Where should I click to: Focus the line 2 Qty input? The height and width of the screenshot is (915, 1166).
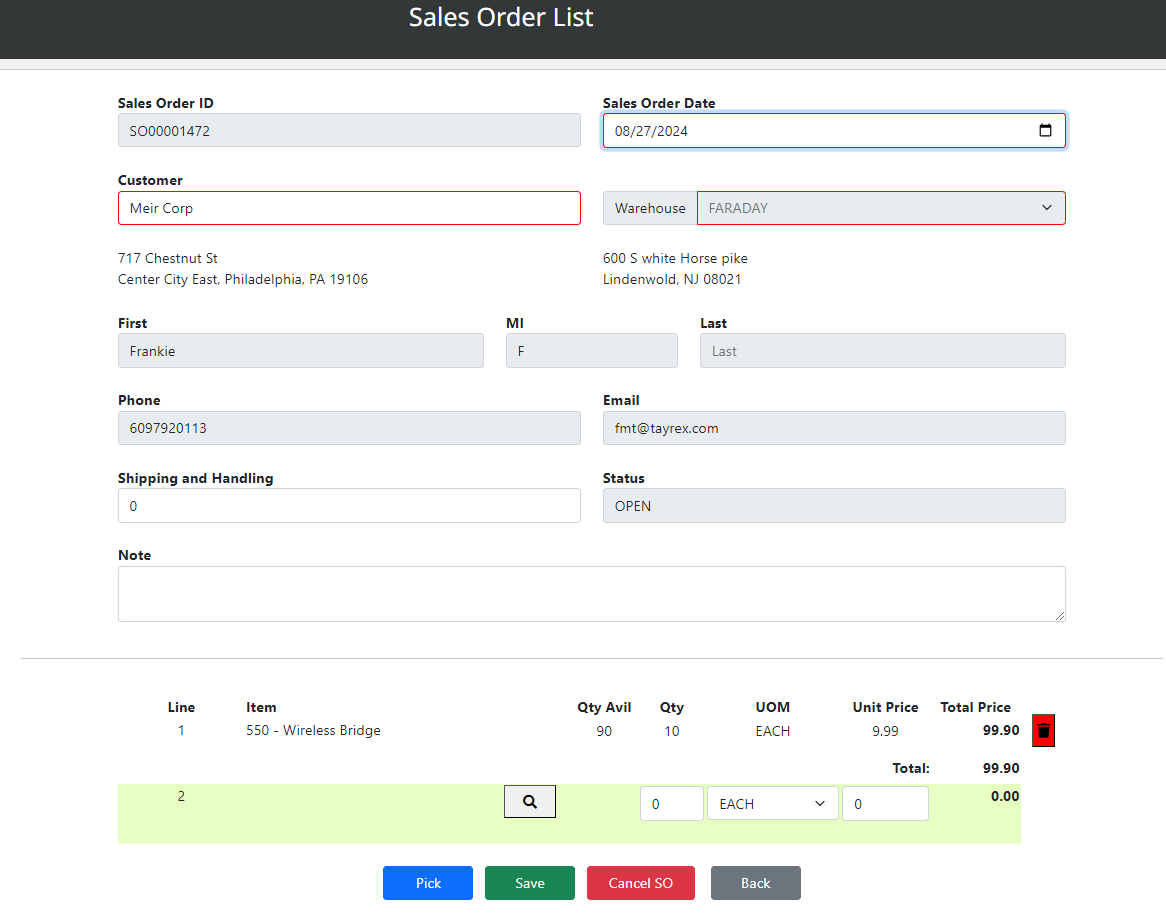pos(671,803)
